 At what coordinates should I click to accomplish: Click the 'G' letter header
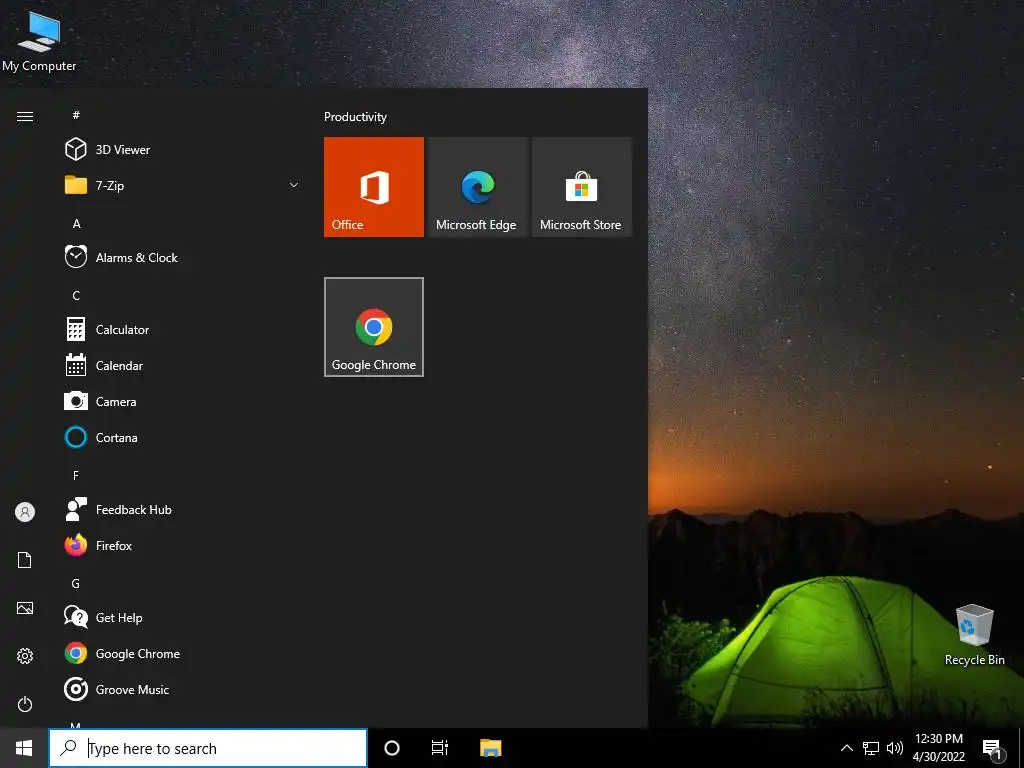(76, 584)
